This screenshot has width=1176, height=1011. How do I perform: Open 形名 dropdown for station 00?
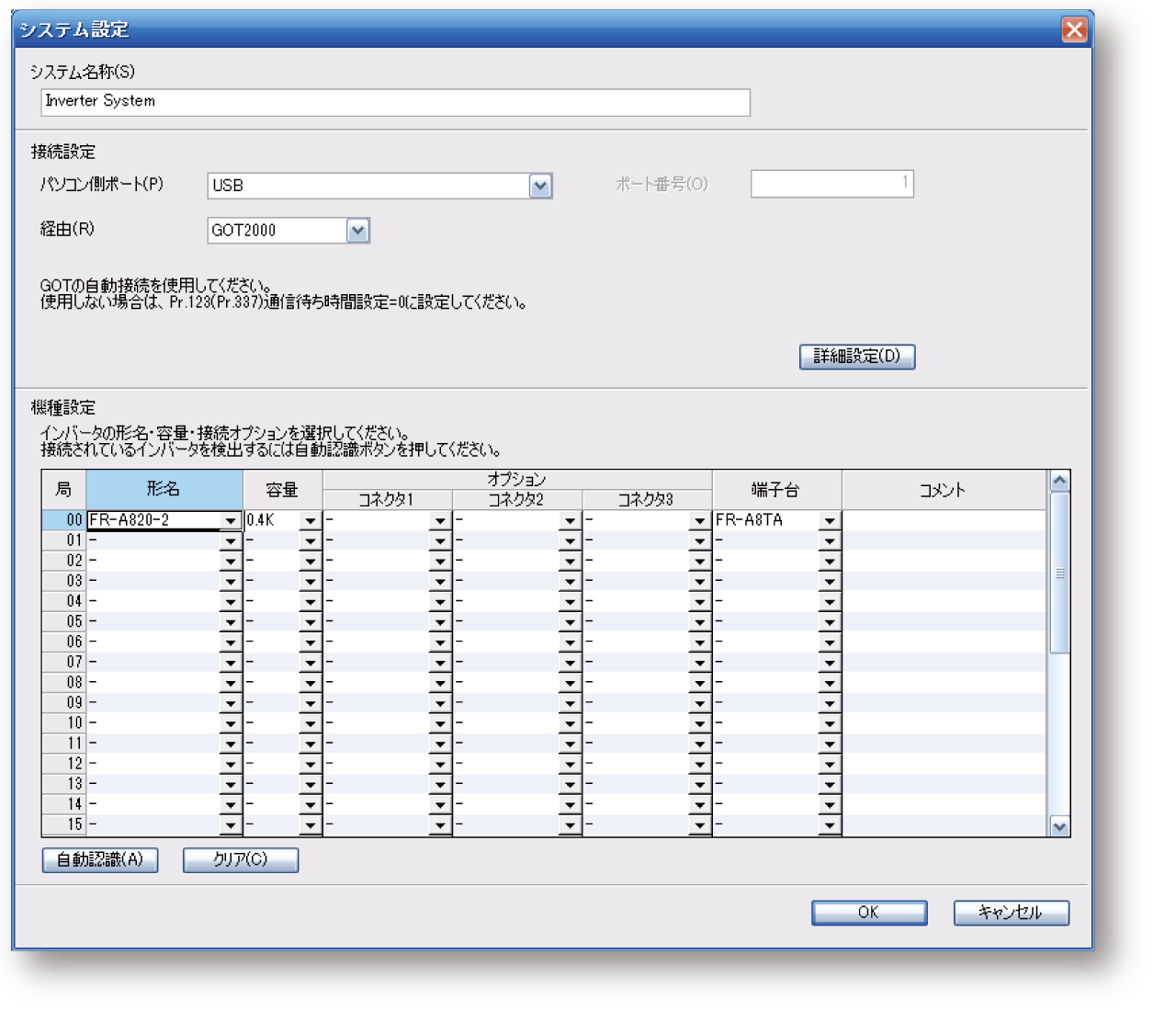click(231, 521)
